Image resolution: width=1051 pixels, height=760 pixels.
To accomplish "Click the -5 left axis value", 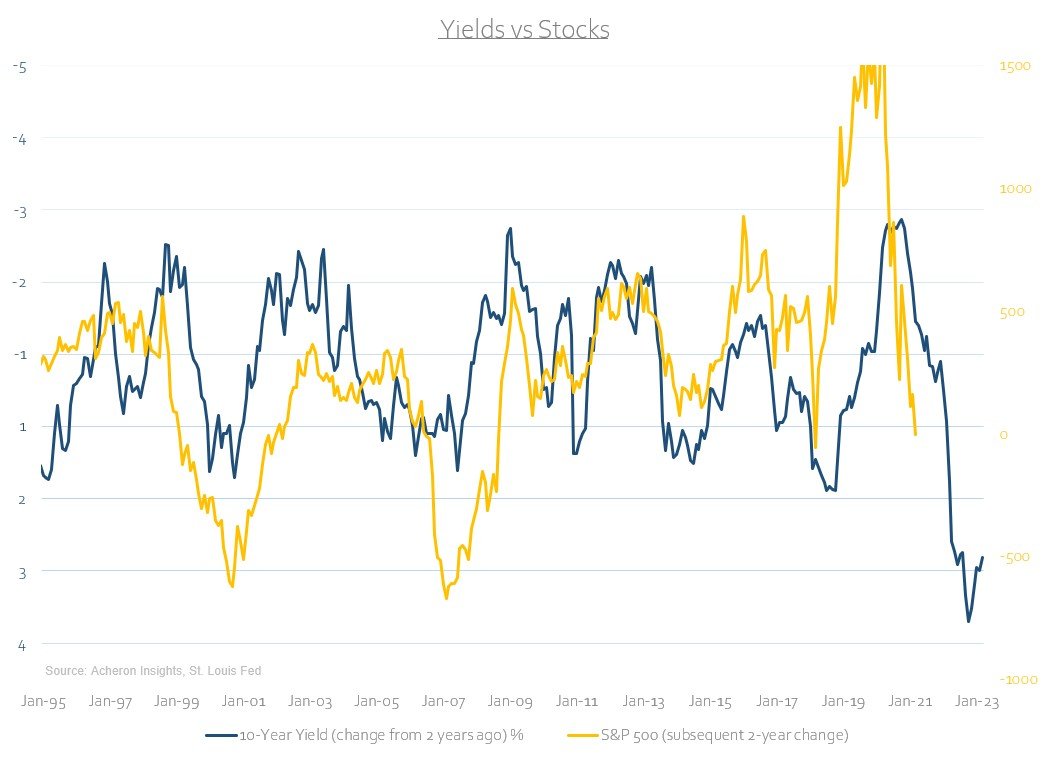I will tap(18, 66).
